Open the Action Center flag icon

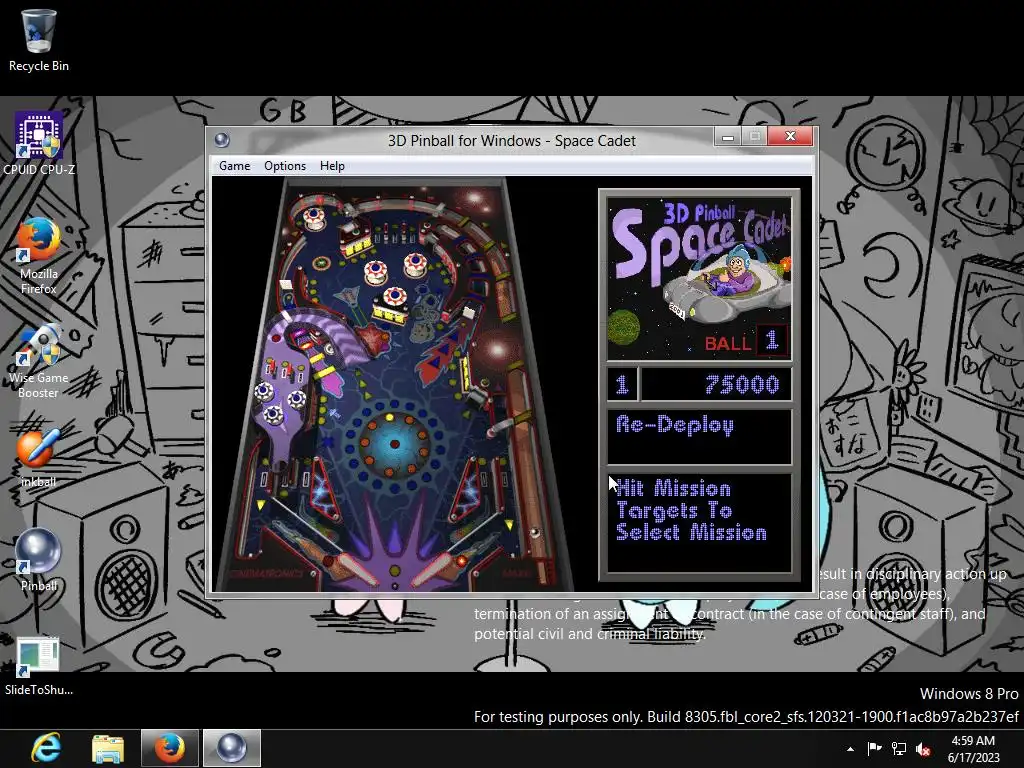tap(874, 748)
